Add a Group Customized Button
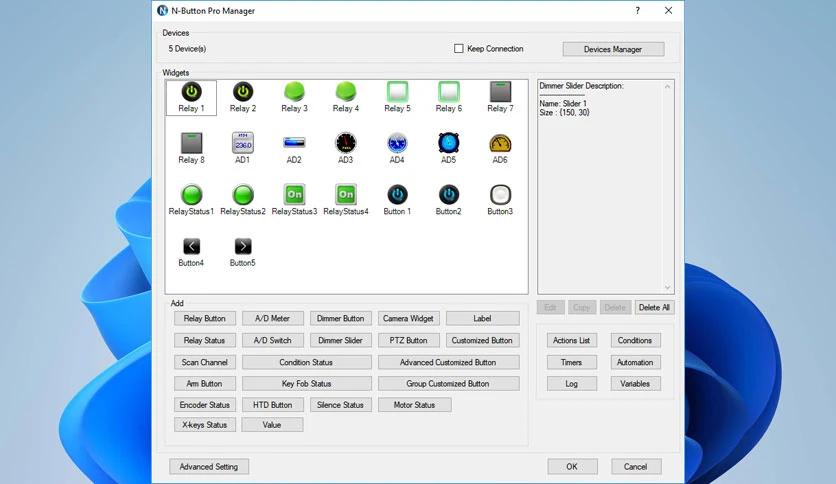The height and width of the screenshot is (484, 836). 448,383
